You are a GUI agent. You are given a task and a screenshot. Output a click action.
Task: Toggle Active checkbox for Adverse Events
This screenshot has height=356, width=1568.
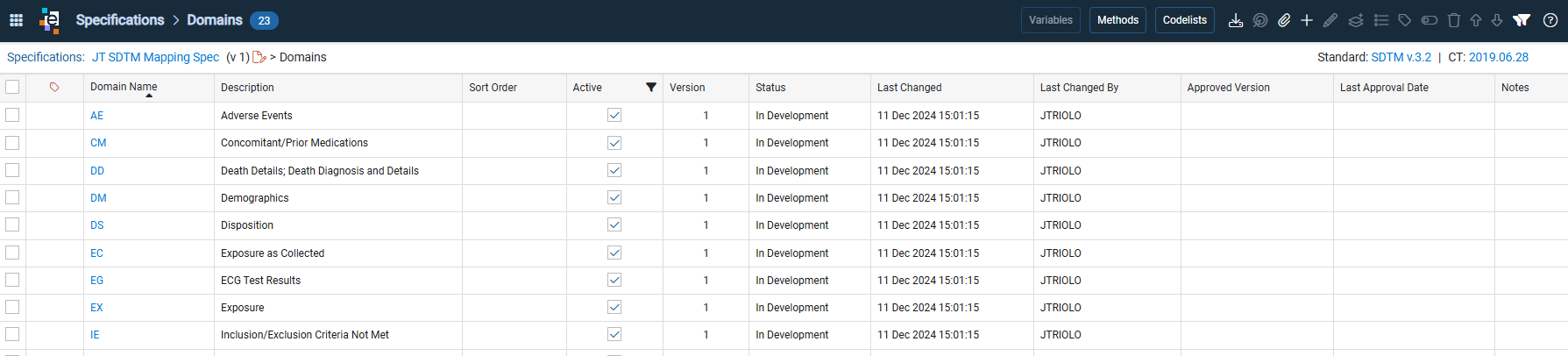click(x=614, y=115)
